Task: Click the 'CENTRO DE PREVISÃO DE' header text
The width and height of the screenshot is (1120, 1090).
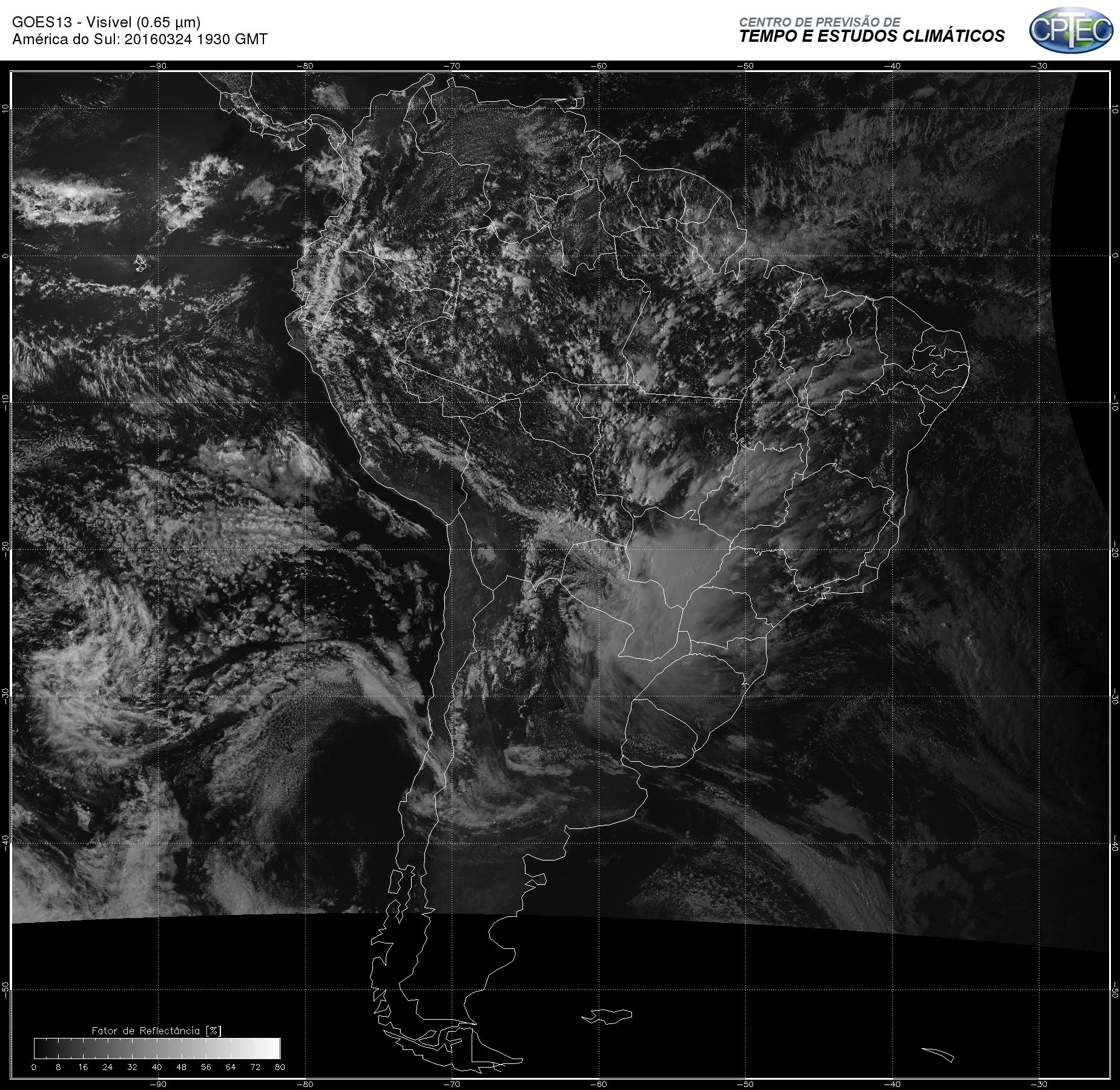Action: [x=820, y=22]
